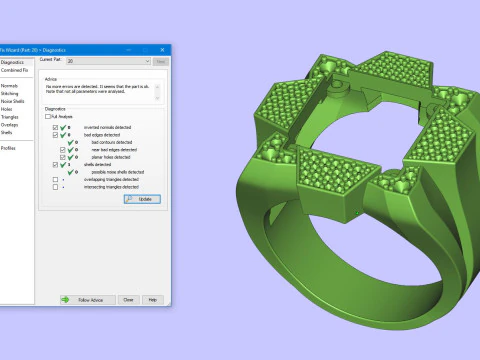Open the Normals fixing page
Viewport: 480px width, 360px height.
click(9, 86)
